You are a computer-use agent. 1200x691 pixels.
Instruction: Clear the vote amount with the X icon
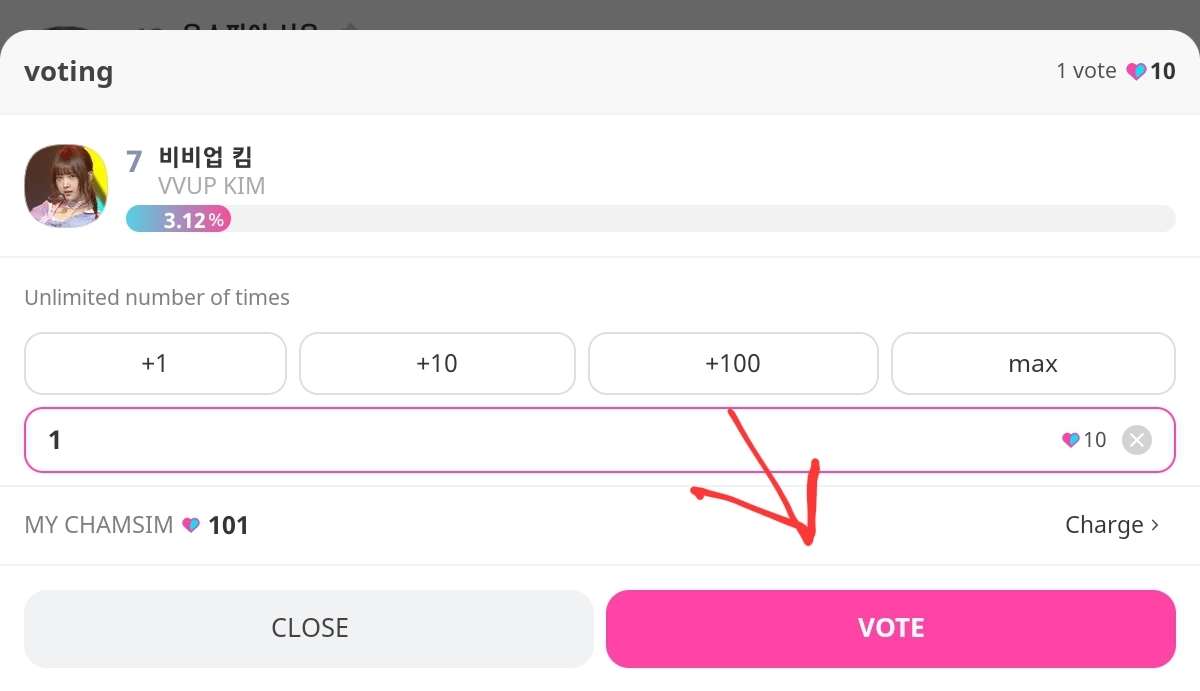(1137, 440)
